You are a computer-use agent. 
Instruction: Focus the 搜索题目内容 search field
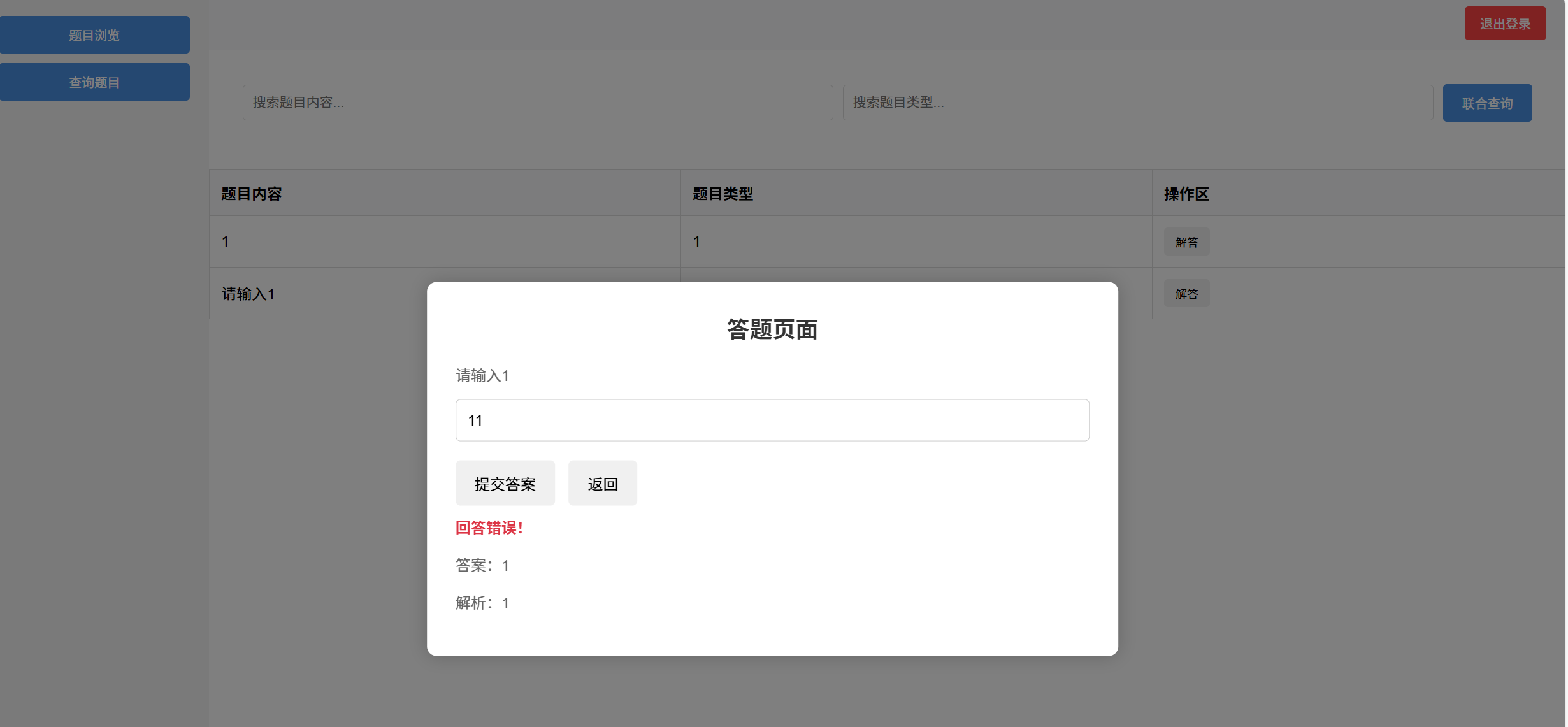point(537,103)
